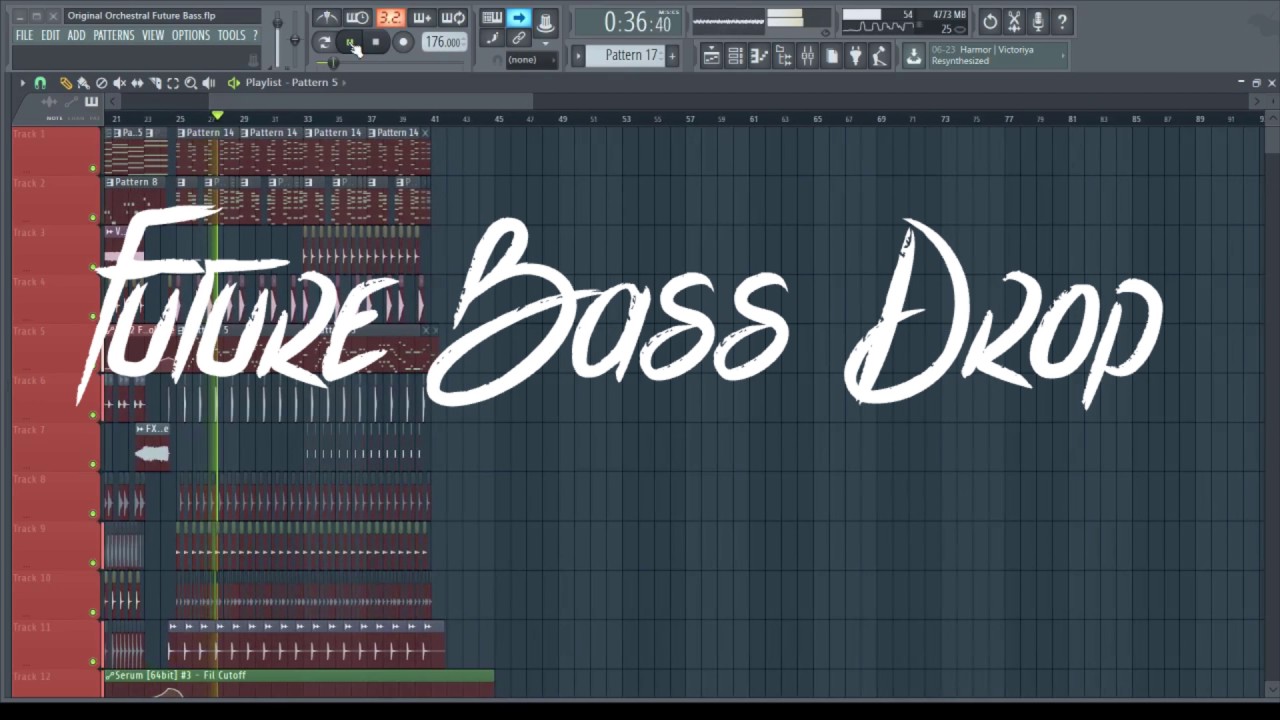Screen dimensions: 1280x720
Task: Select the dashed-square select tool
Action: (173, 83)
